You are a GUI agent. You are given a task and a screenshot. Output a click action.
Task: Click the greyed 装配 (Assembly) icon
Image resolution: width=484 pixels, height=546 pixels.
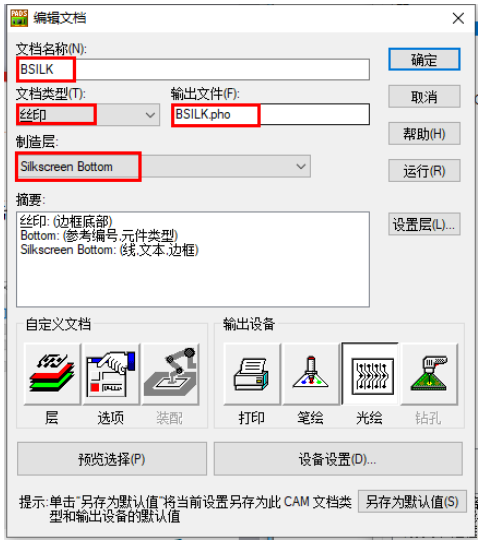click(171, 374)
